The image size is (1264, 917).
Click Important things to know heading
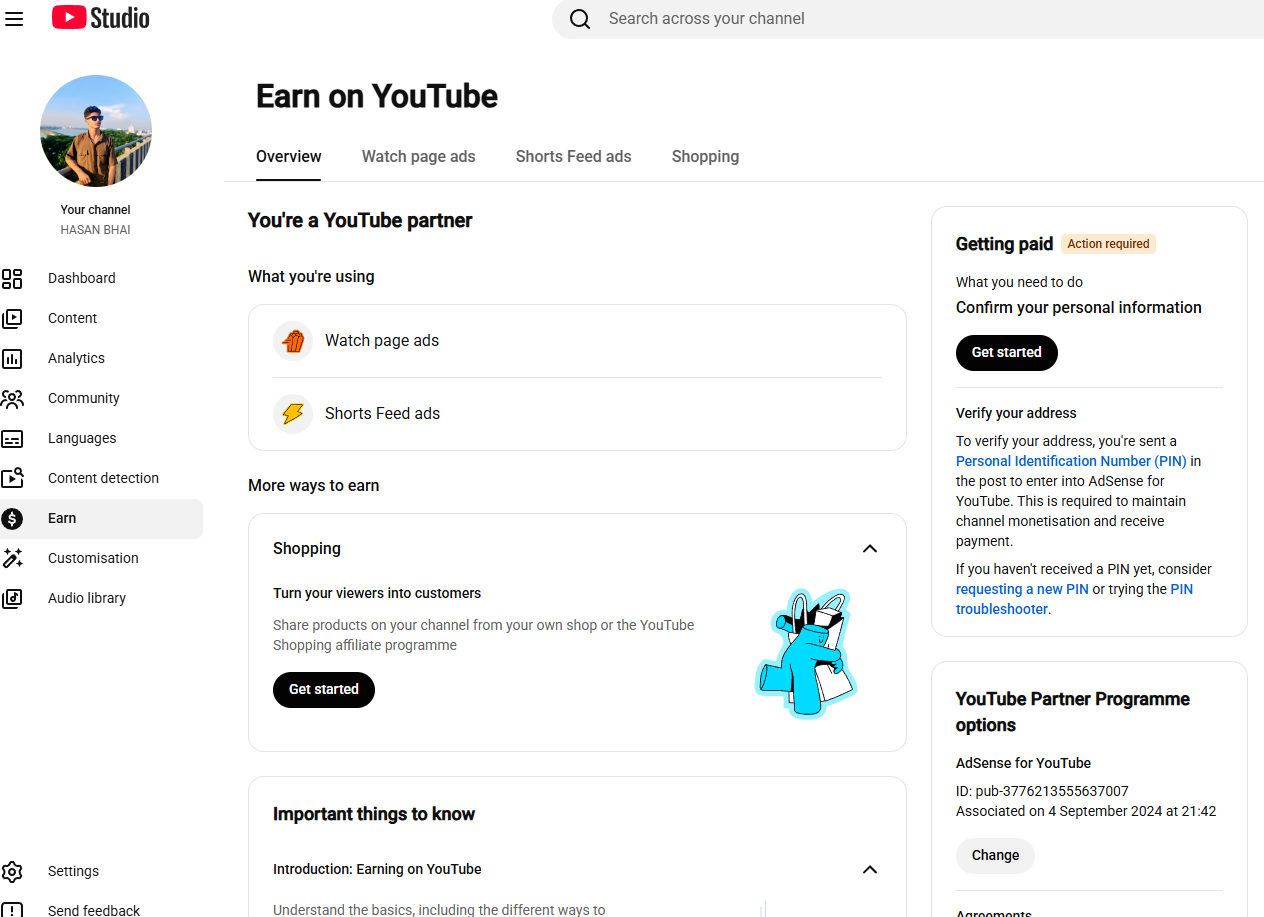pyautogui.click(x=374, y=814)
